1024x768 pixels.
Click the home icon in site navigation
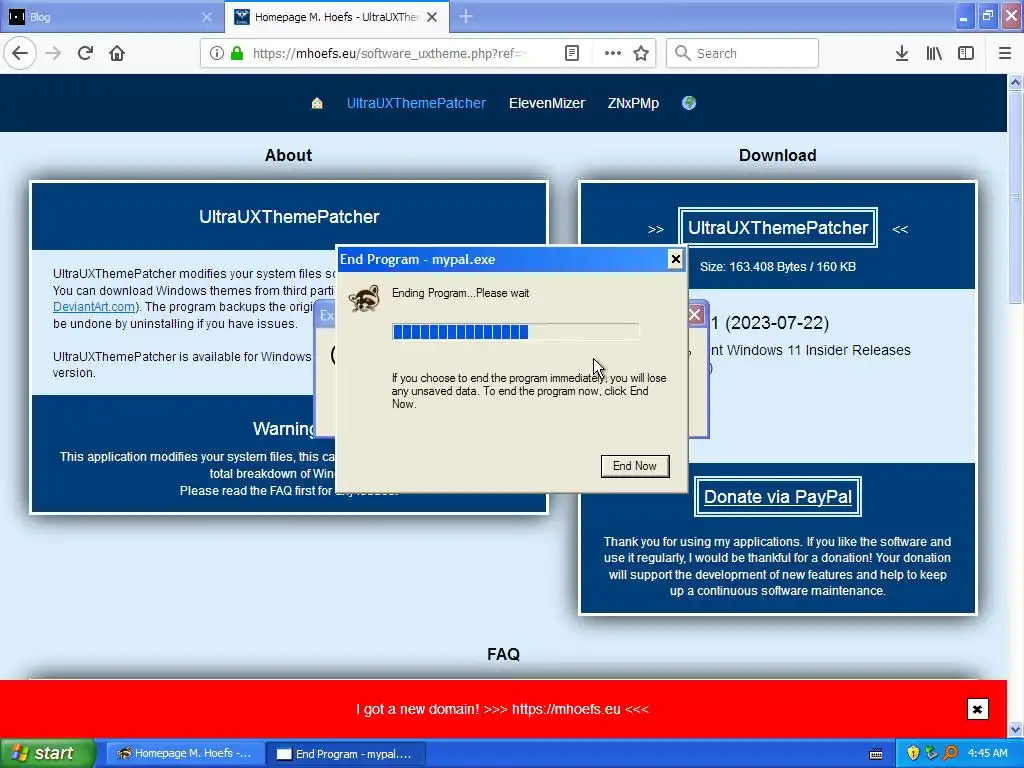(x=317, y=103)
